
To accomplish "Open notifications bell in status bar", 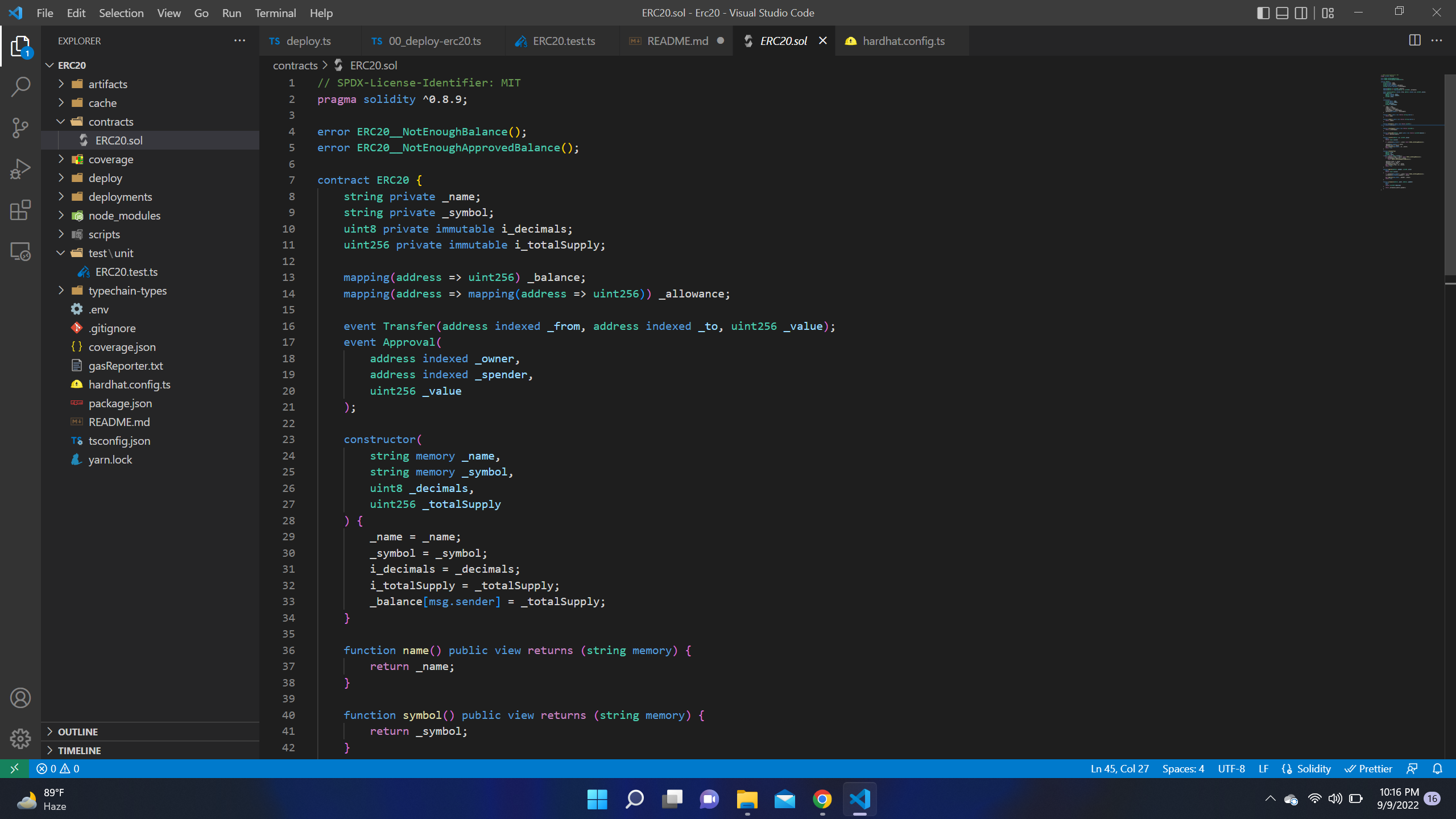I will tap(1437, 769).
